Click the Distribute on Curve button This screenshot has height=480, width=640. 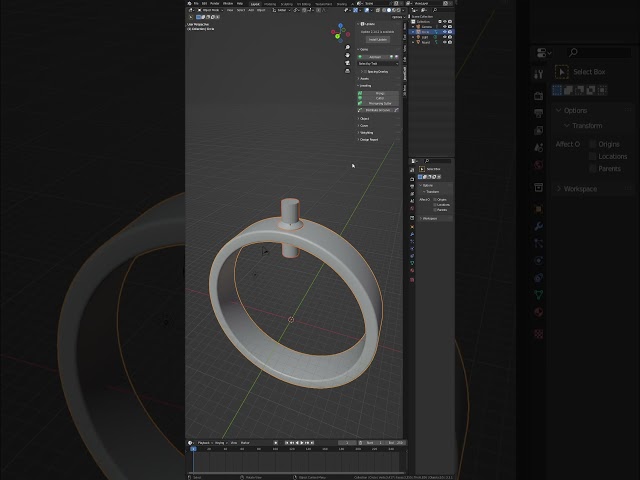[x=378, y=110]
